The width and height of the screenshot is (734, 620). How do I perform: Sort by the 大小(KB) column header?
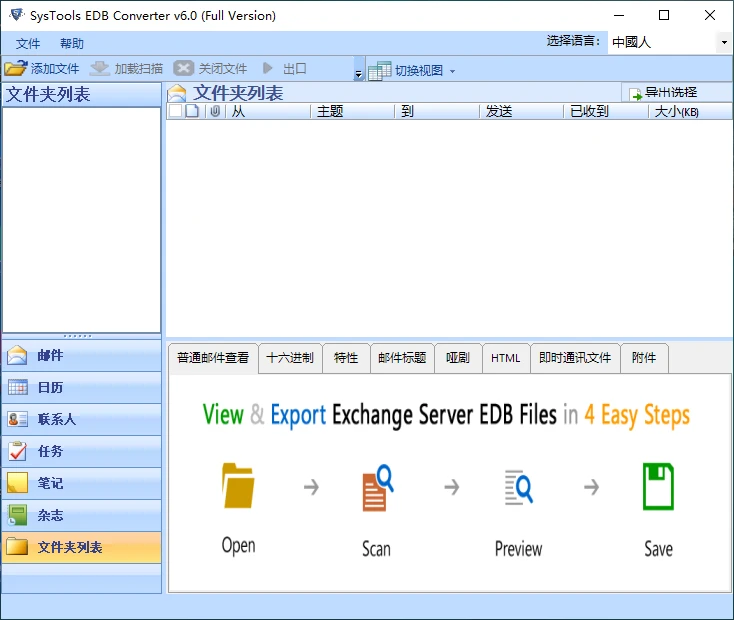tap(690, 111)
